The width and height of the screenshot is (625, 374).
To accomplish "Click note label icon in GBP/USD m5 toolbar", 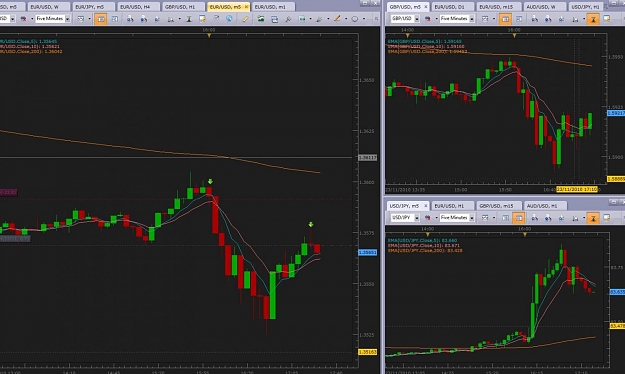I will (x=607, y=19).
